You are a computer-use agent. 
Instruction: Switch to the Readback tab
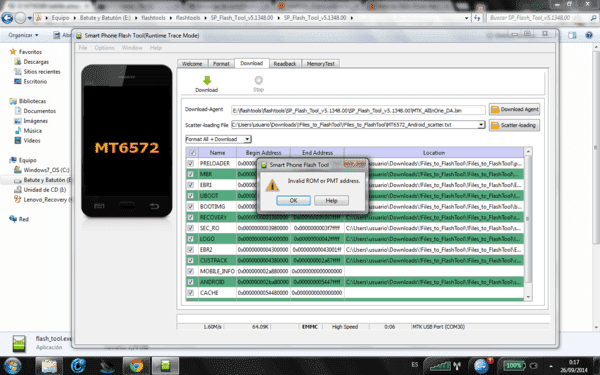coord(285,64)
